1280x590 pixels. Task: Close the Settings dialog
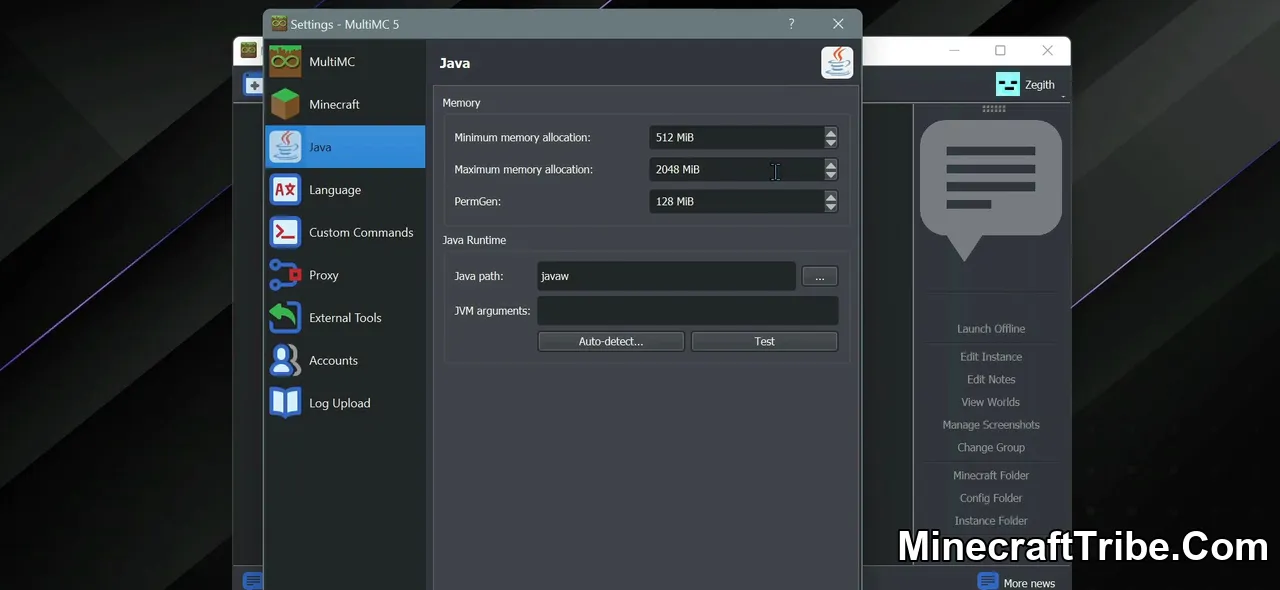pyautogui.click(x=838, y=24)
